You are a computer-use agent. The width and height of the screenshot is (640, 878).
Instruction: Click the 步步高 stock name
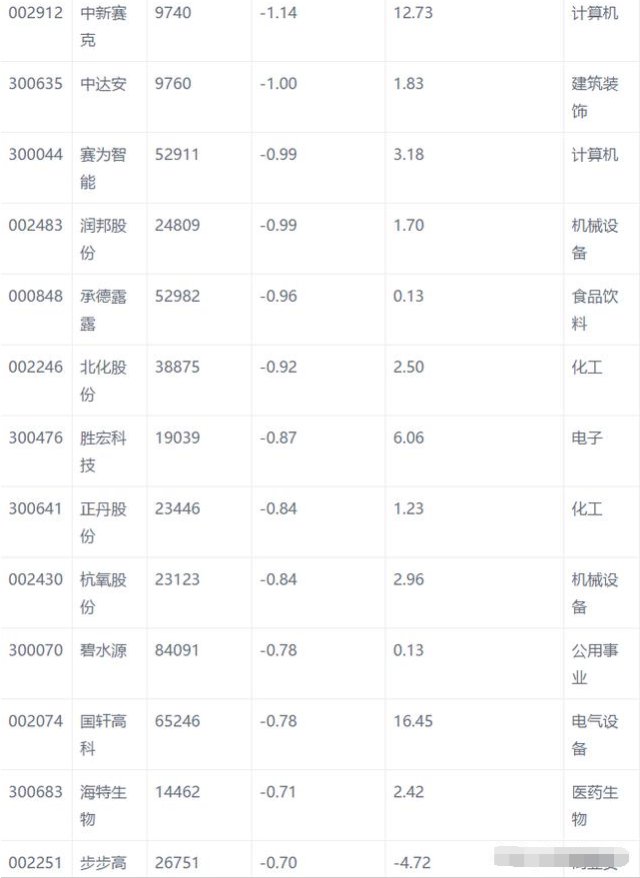(103, 862)
